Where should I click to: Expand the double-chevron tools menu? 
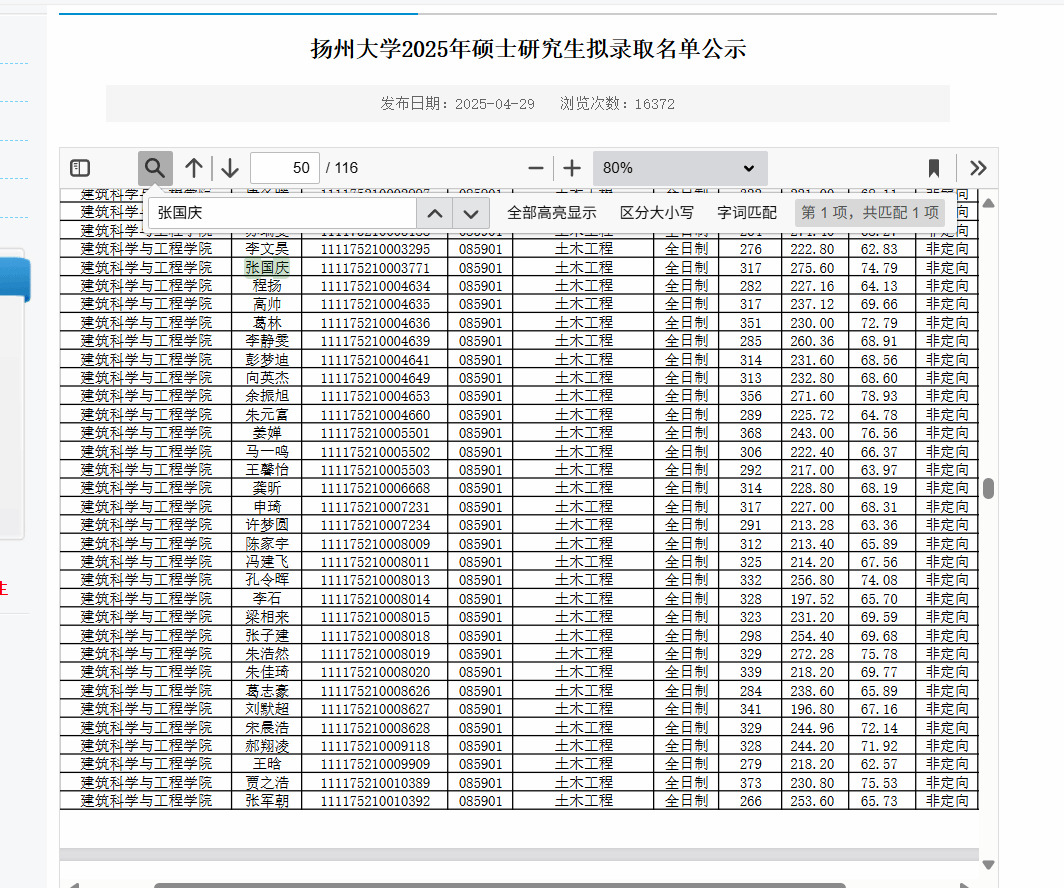[978, 168]
